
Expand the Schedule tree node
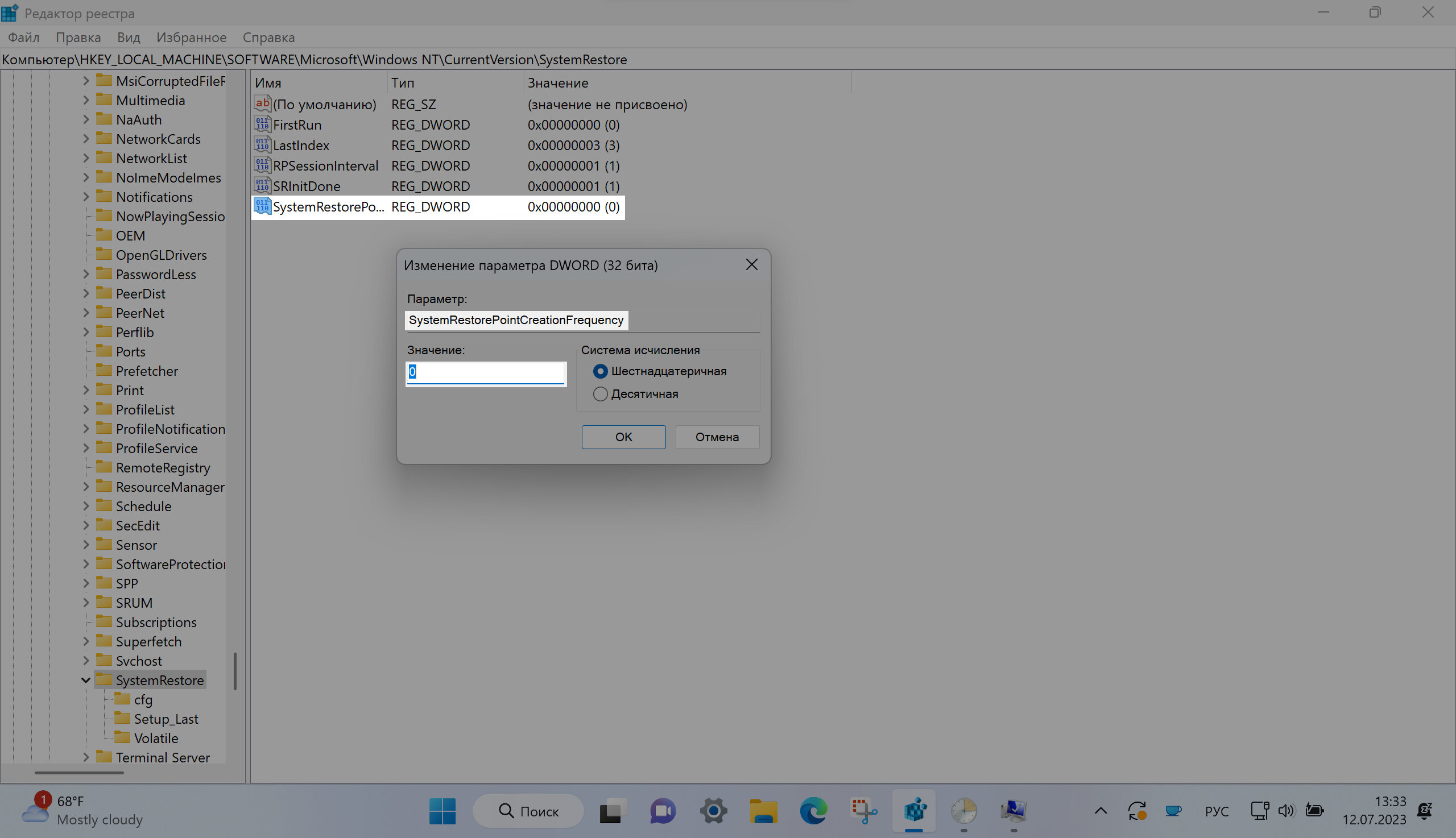pyautogui.click(x=86, y=506)
